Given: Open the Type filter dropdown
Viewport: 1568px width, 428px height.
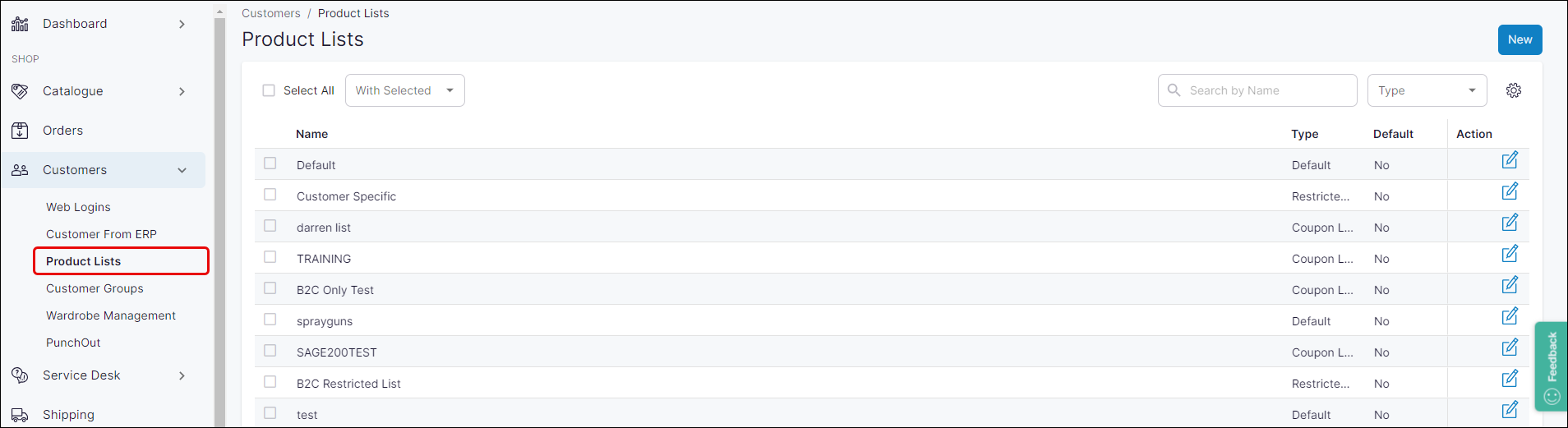Looking at the screenshot, I should (1427, 90).
